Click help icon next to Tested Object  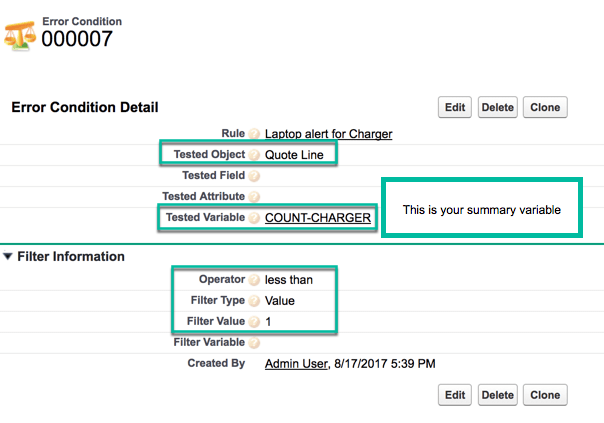coord(255,155)
